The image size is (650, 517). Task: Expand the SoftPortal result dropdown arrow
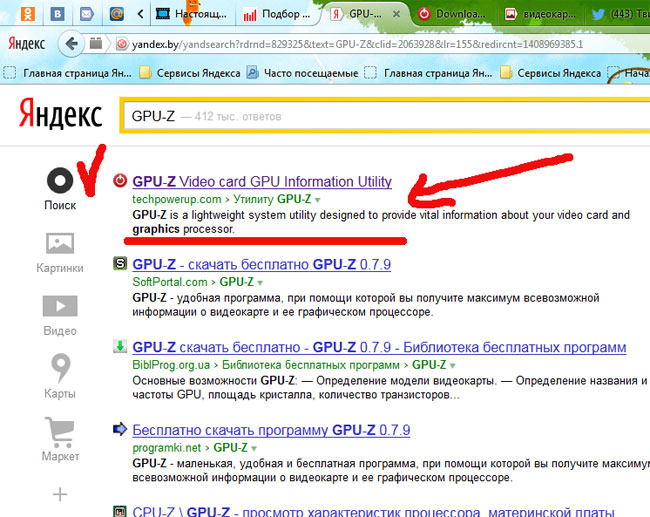[260, 283]
